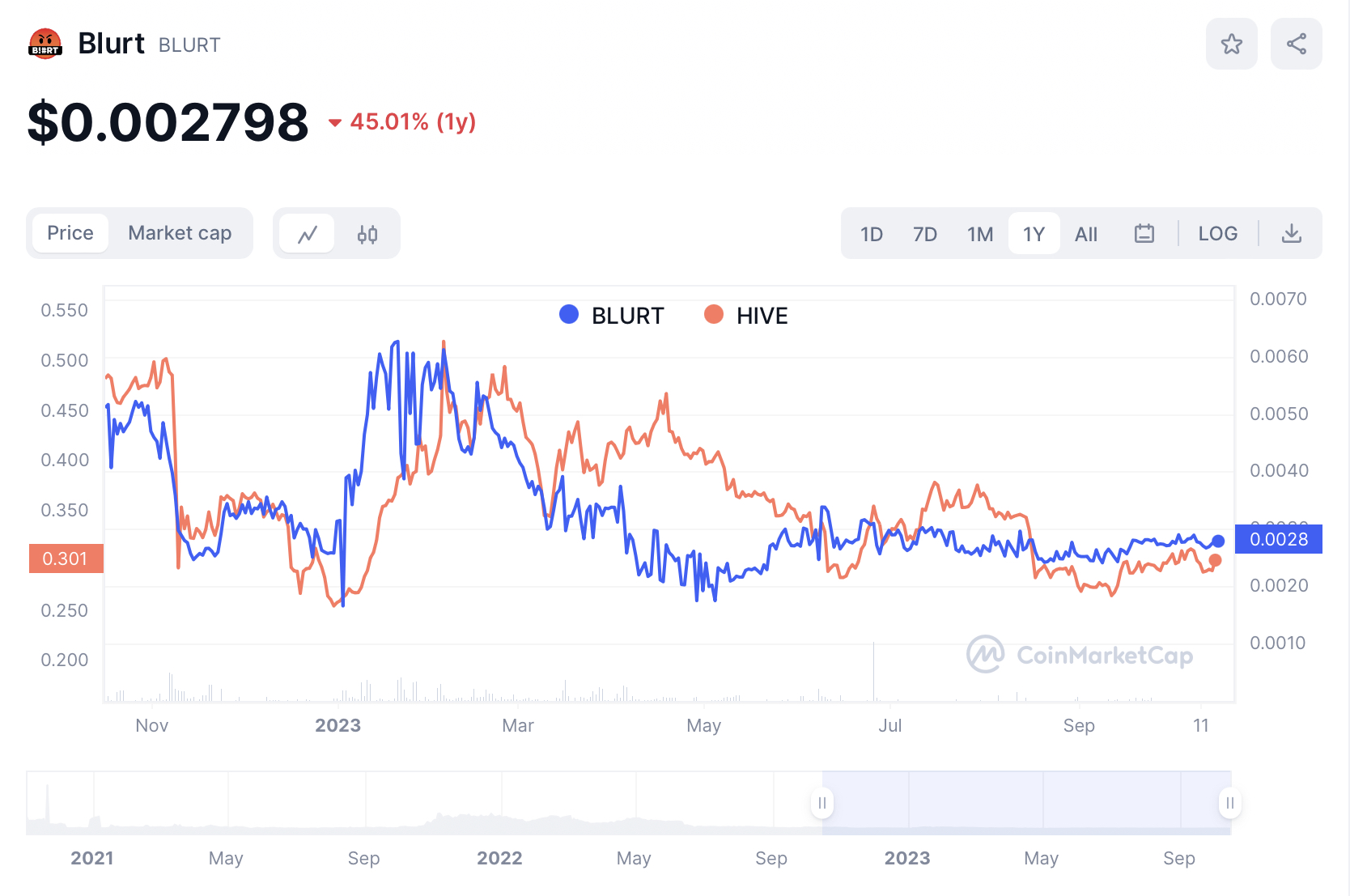Set time range to 7D
The image size is (1350, 896).
(x=924, y=234)
